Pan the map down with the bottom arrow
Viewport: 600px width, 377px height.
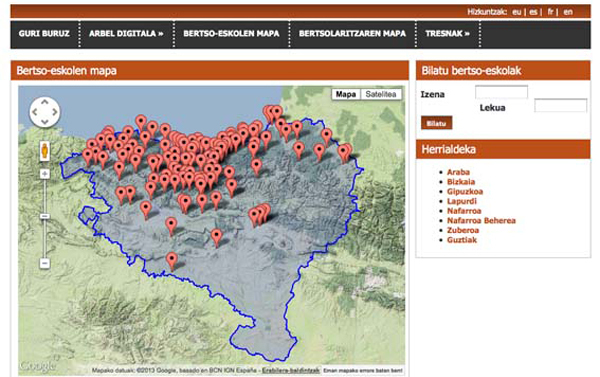coord(45,122)
